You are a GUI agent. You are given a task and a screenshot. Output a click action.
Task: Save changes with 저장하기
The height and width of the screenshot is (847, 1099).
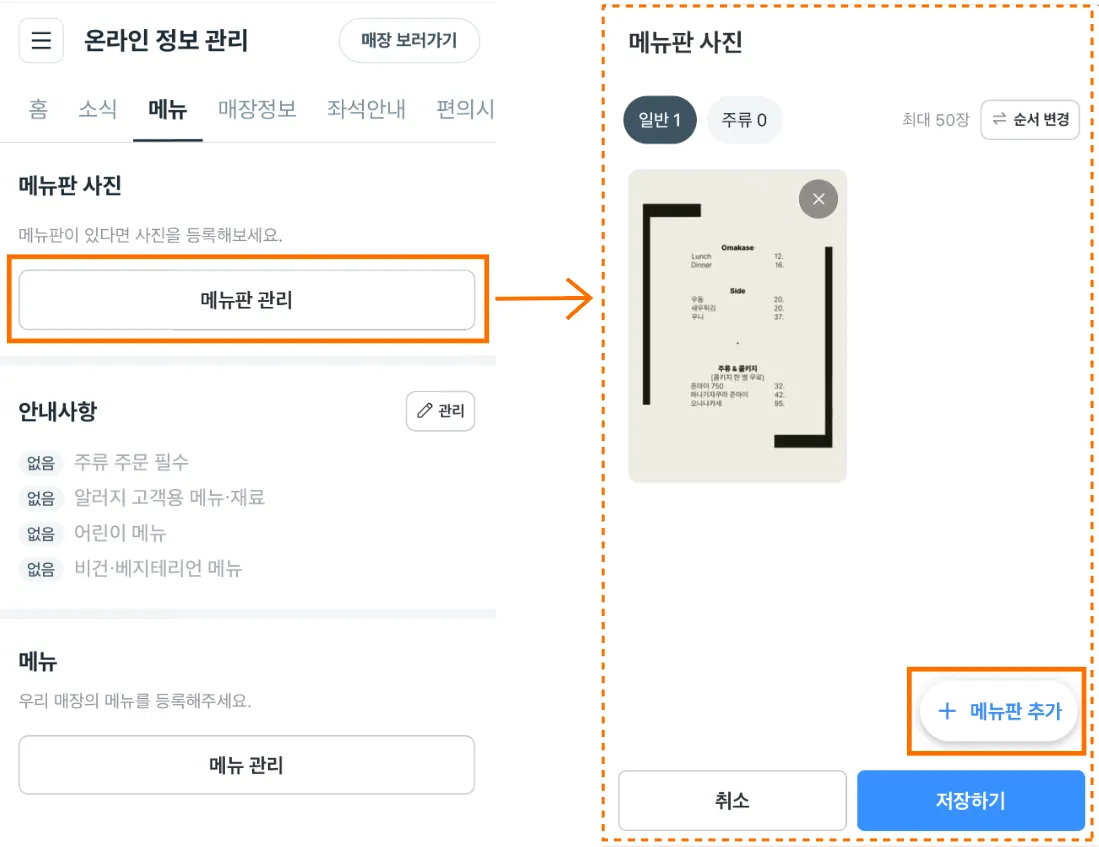tap(970, 800)
